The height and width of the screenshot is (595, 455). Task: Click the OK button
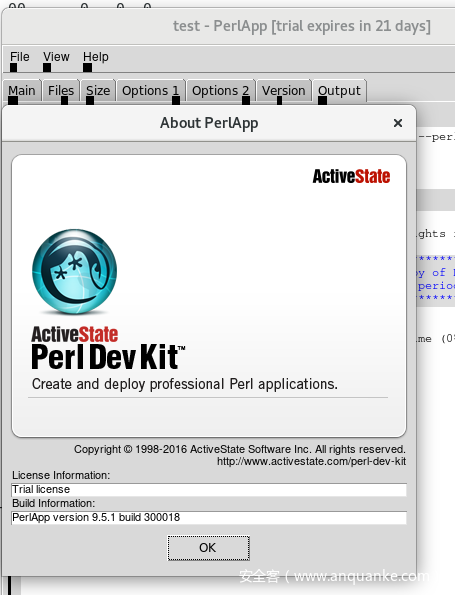click(208, 548)
